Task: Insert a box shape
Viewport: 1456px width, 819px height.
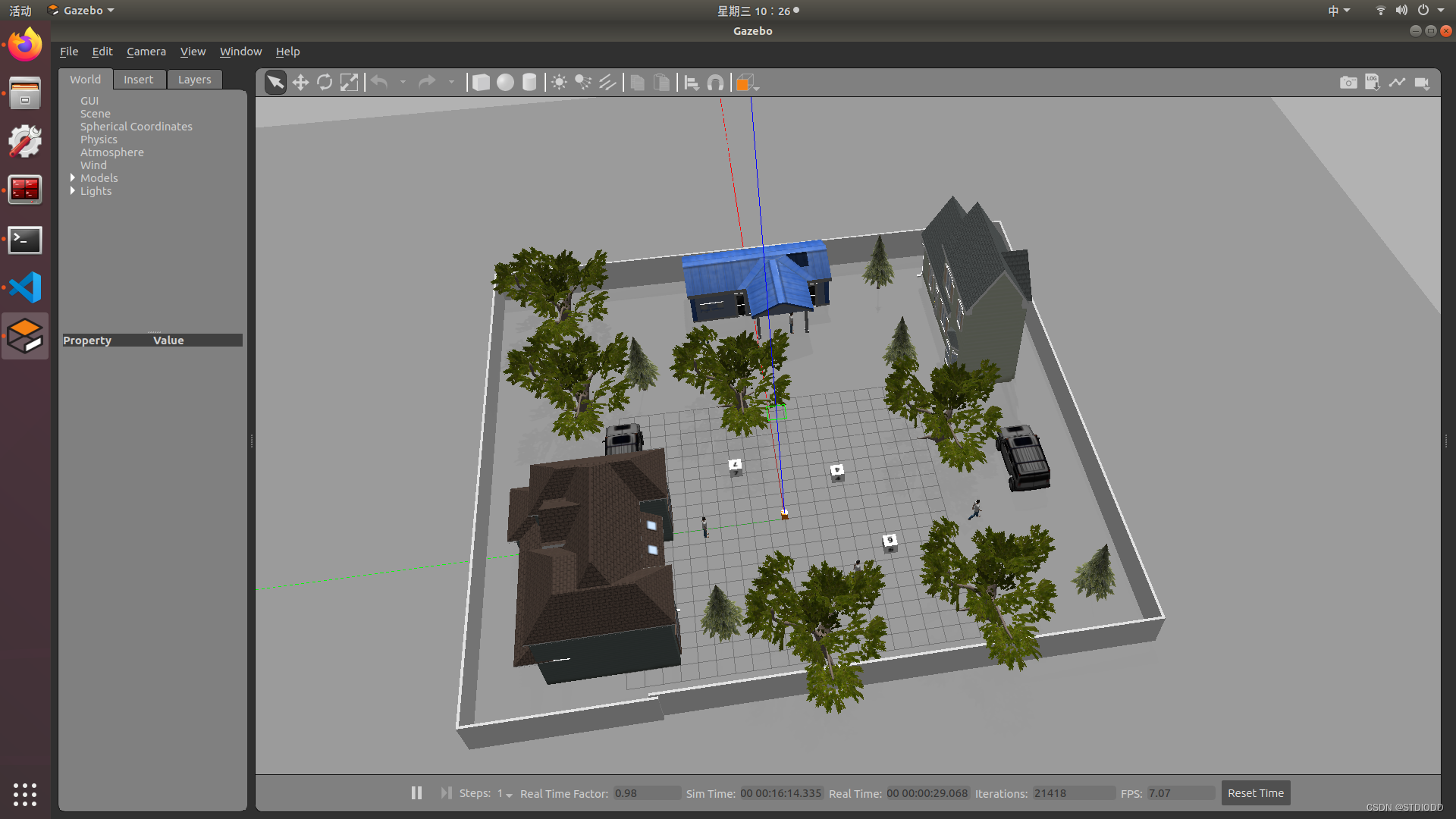Action: (481, 83)
